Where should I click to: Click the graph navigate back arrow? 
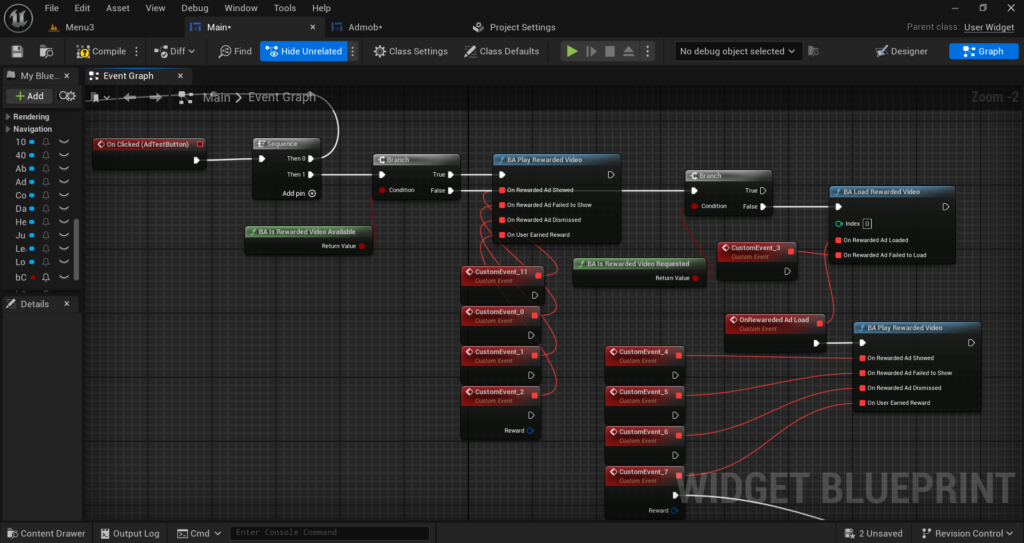click(129, 97)
